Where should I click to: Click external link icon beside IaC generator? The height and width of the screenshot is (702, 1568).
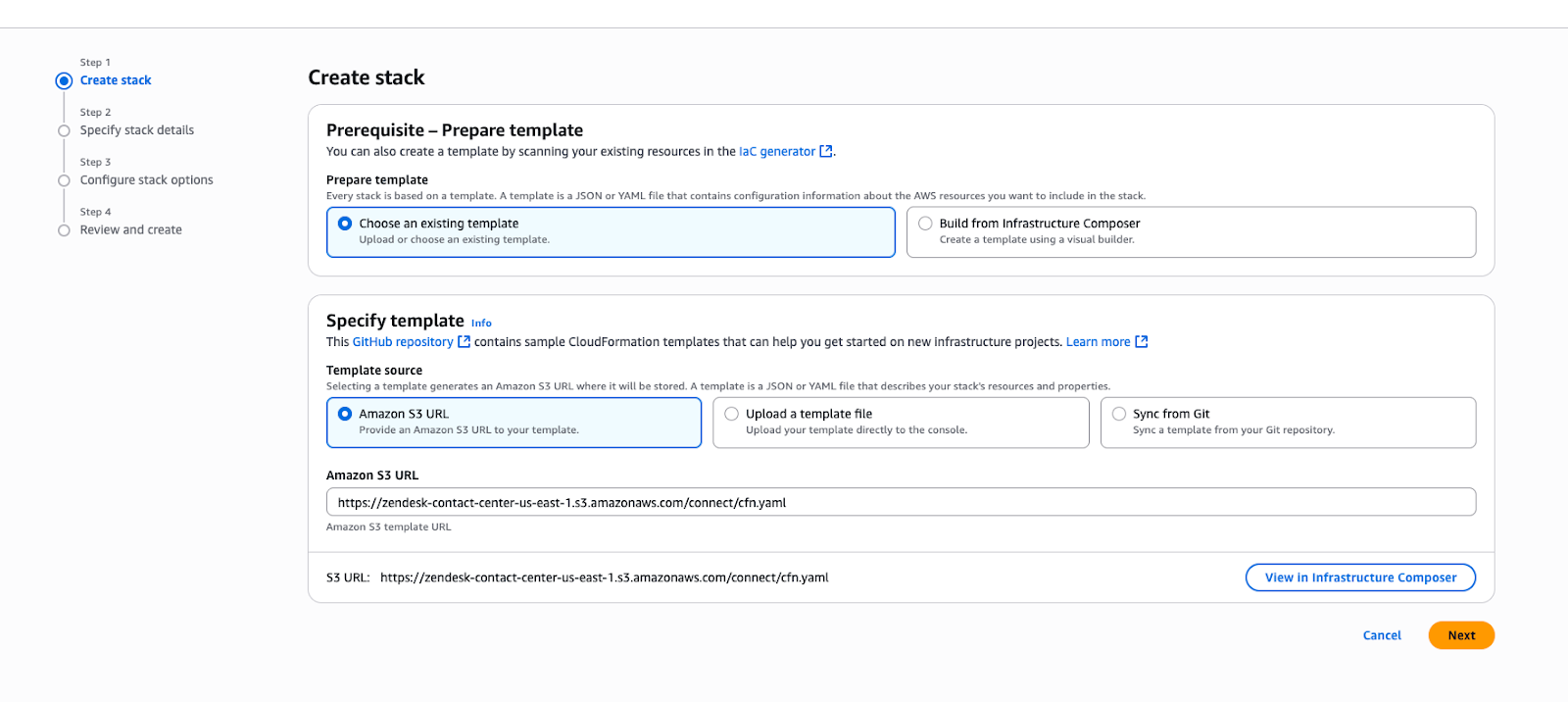[x=826, y=152]
